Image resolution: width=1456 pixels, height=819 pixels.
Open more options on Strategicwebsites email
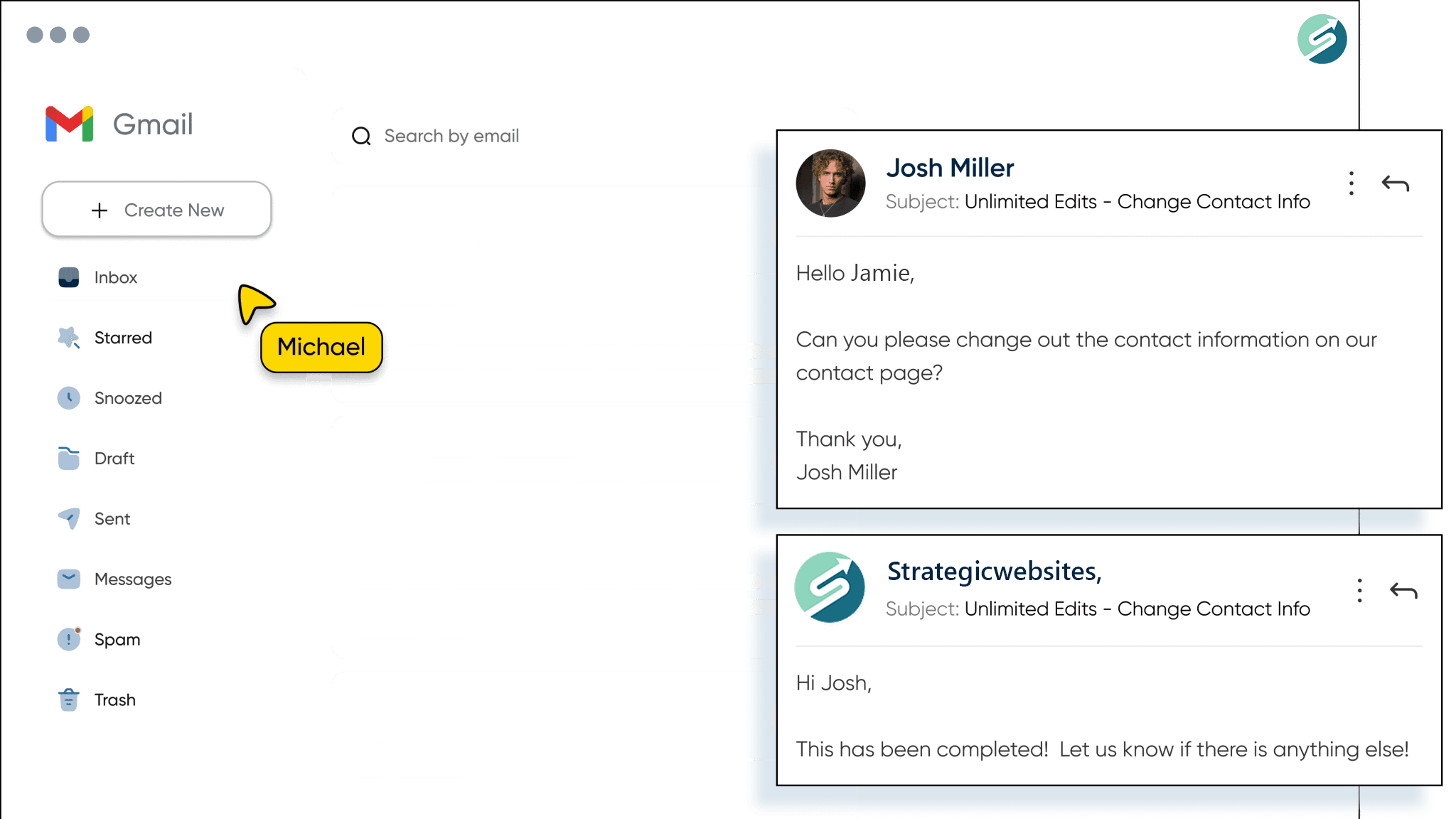[1359, 591]
